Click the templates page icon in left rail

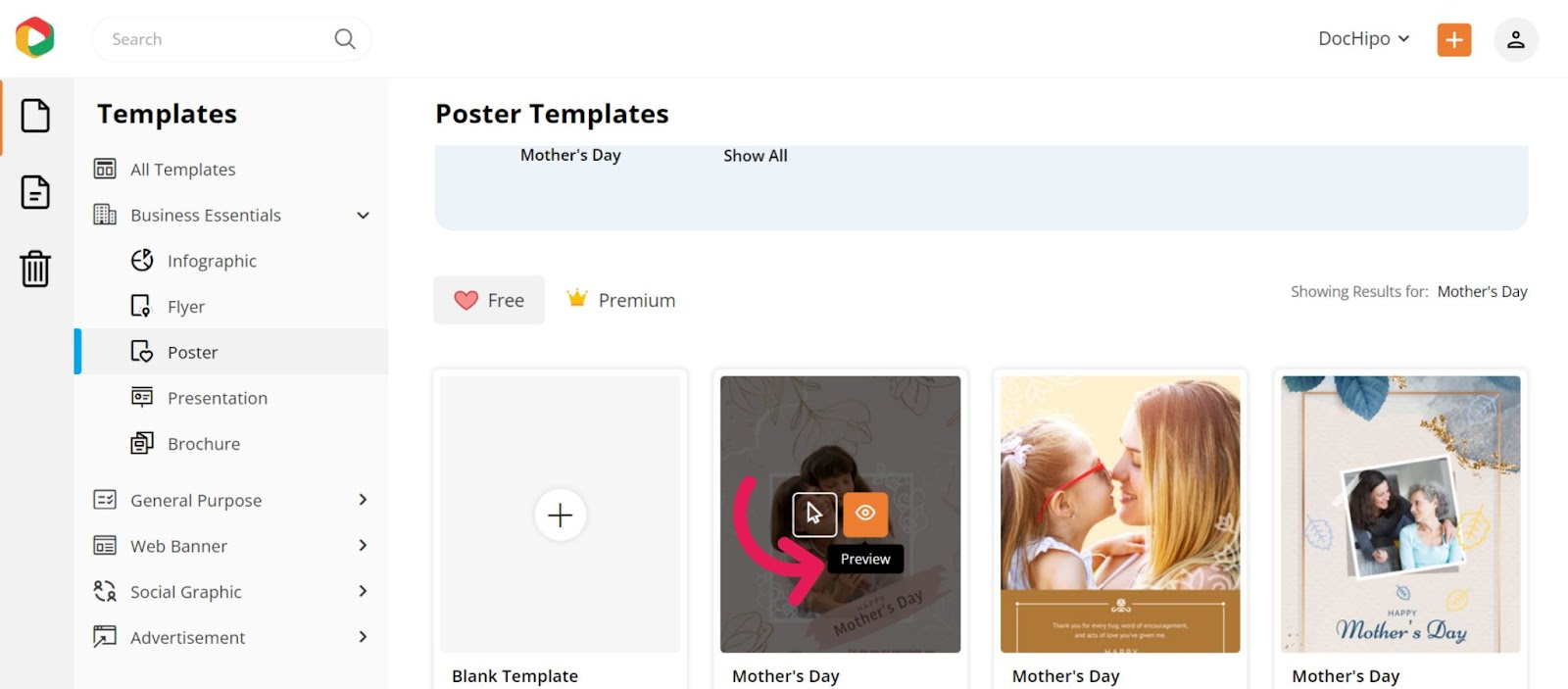point(35,116)
